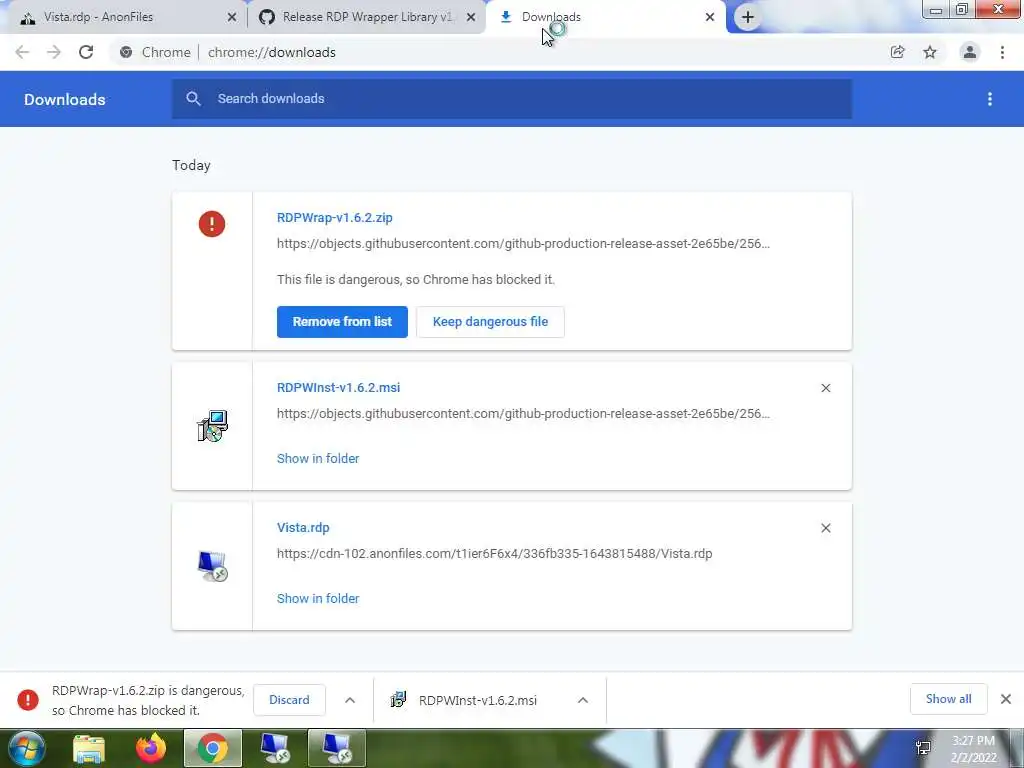Click the network icon in system tray

coord(923,748)
